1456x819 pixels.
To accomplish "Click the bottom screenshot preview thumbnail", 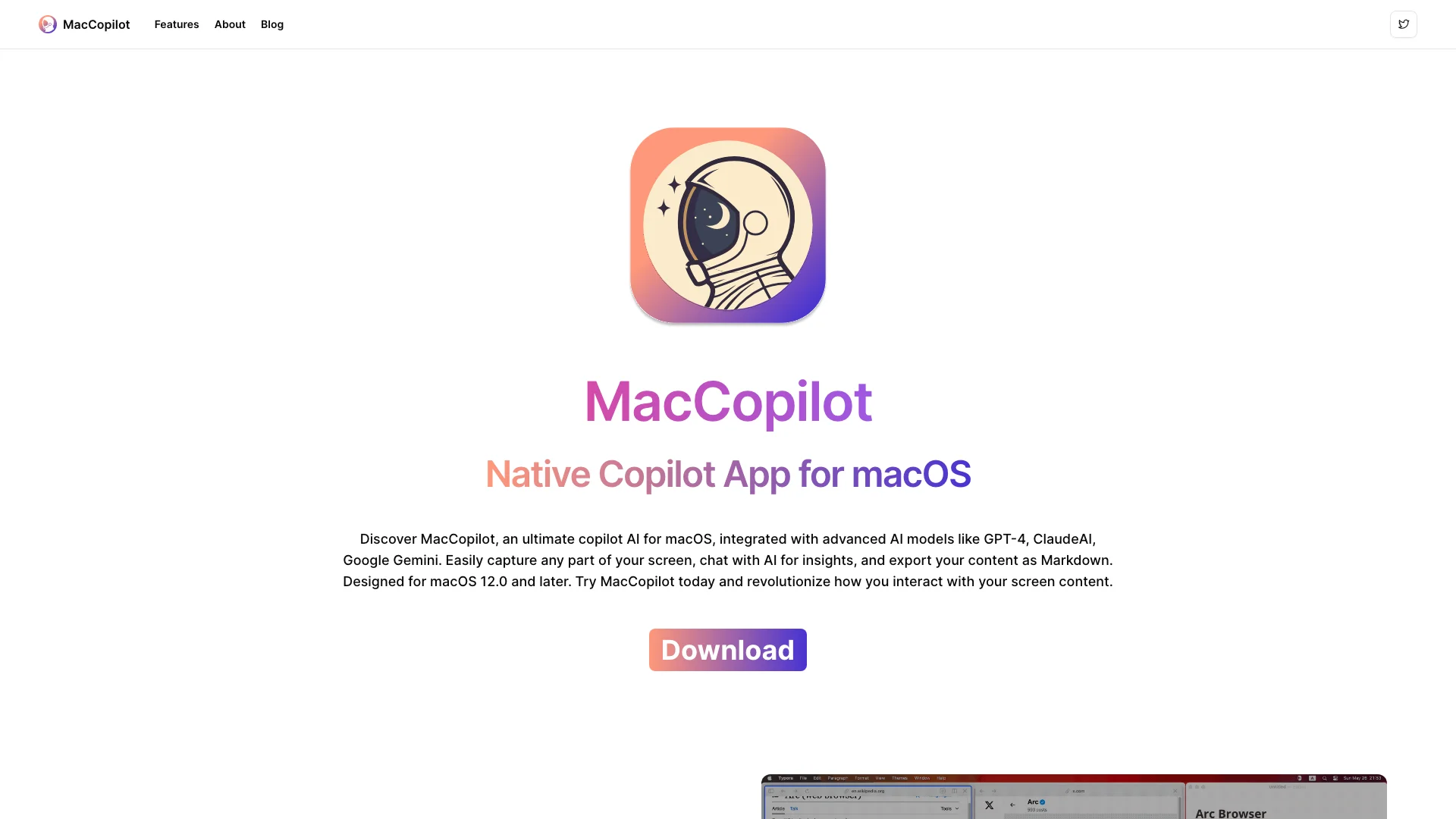I will tap(1075, 796).
